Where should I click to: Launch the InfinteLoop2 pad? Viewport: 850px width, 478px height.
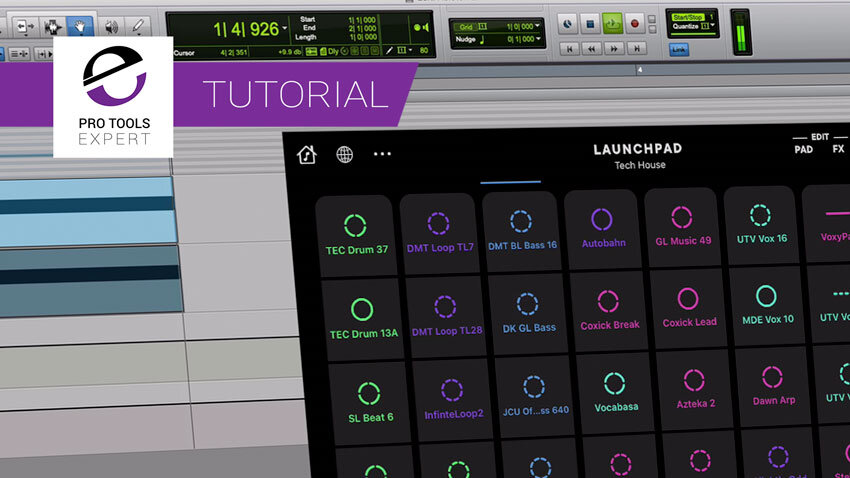(x=453, y=401)
